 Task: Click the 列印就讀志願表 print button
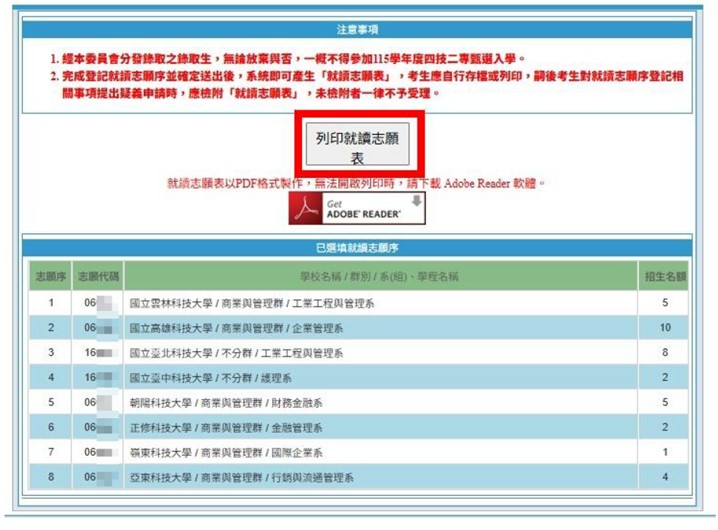point(356,147)
